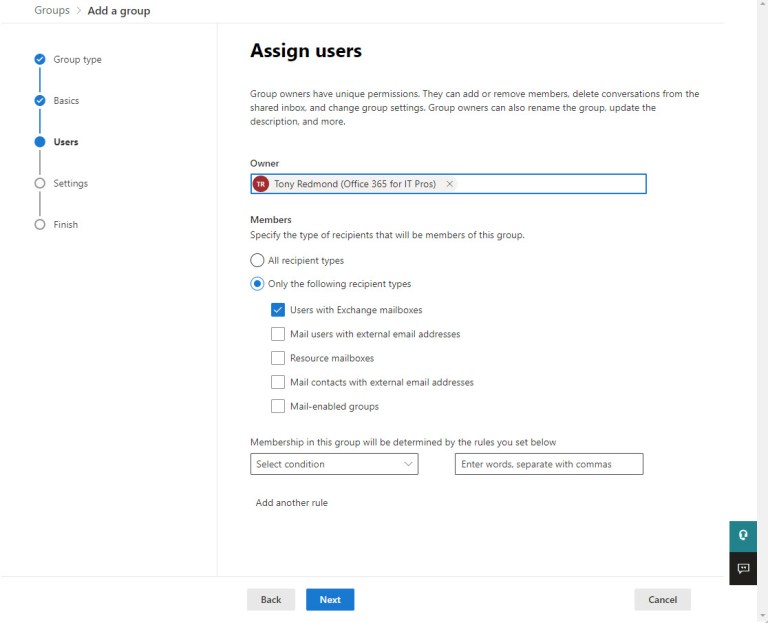The height and width of the screenshot is (623, 768).
Task: Select Only the following recipient types
Action: click(x=257, y=284)
